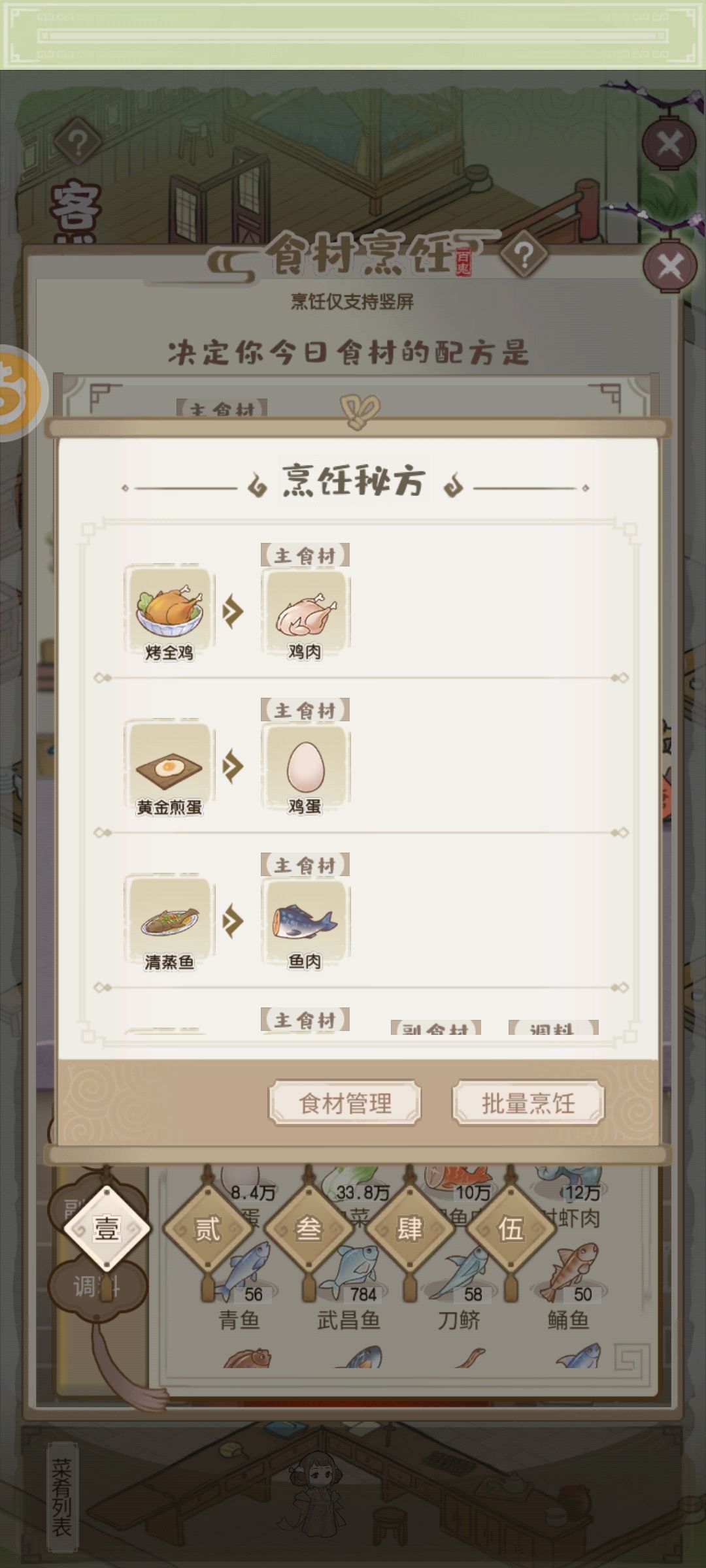Open 食材管理 ingredient management
The height and width of the screenshot is (1568, 706).
point(345,1103)
